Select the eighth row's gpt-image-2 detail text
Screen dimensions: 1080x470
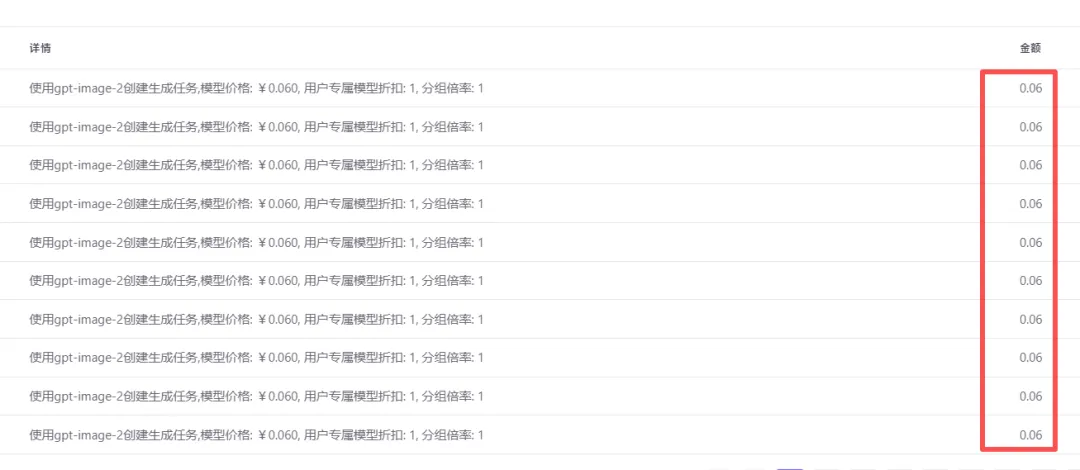point(256,358)
